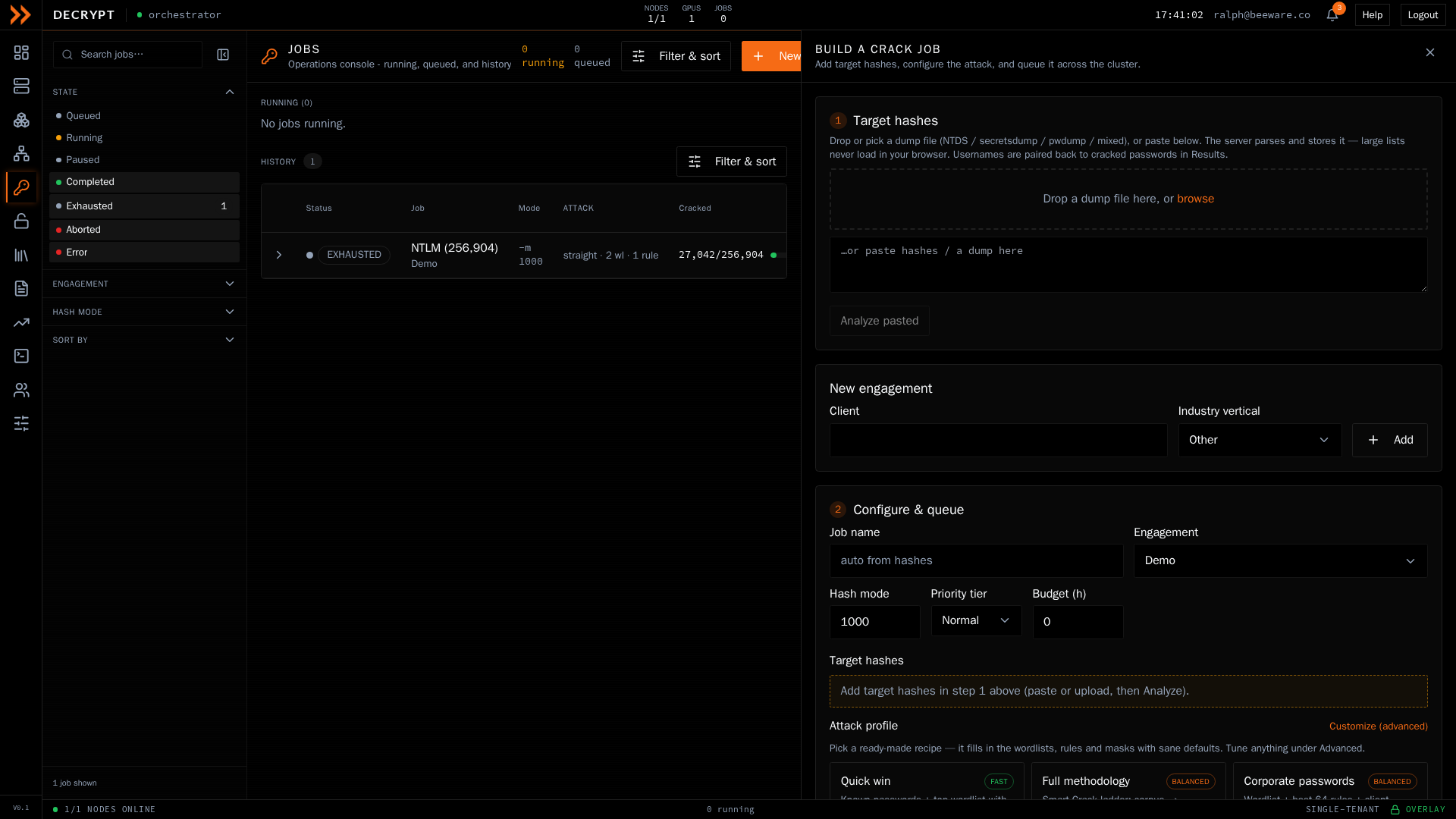Focus the Client input field

(998, 440)
